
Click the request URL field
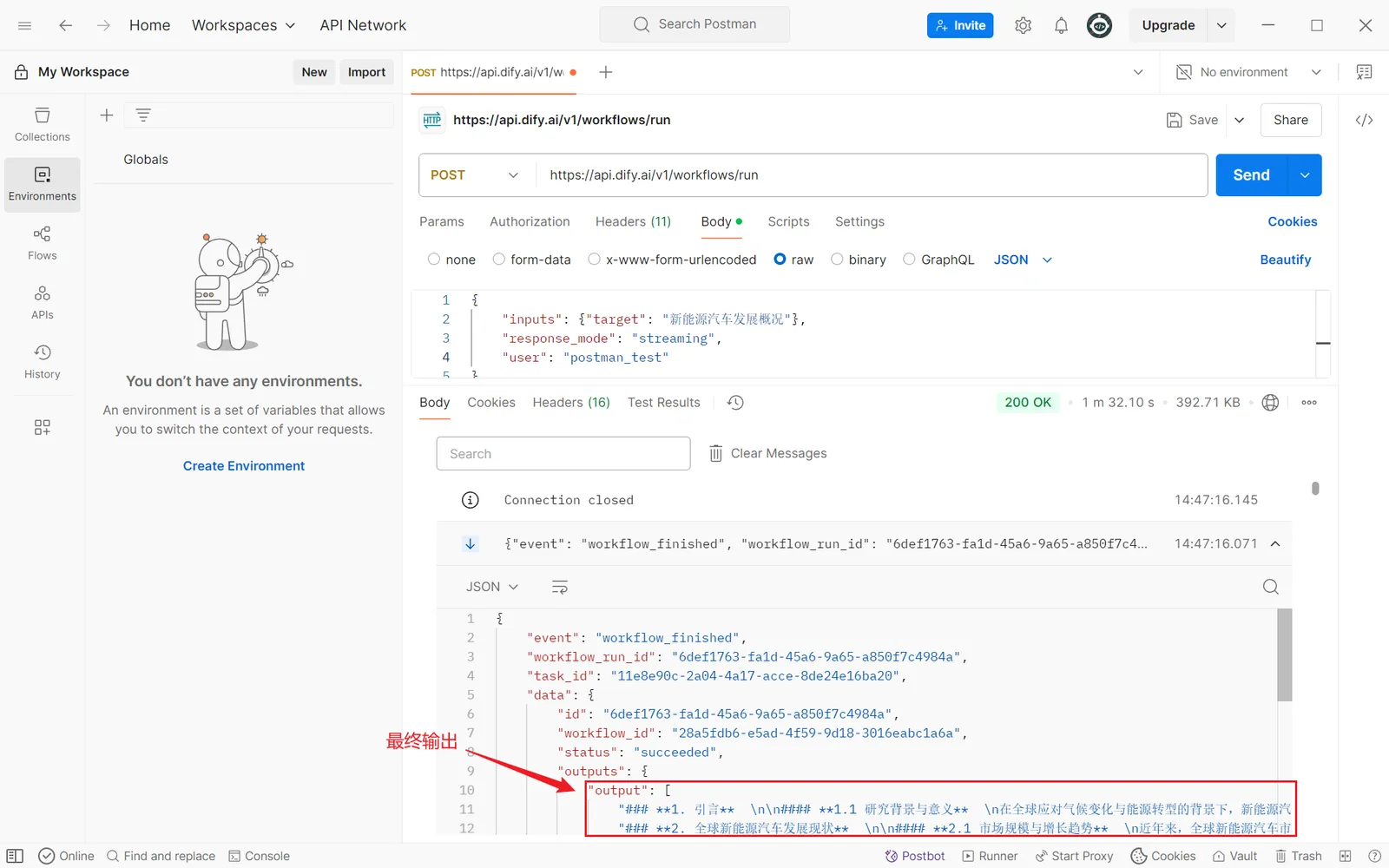[x=872, y=175]
